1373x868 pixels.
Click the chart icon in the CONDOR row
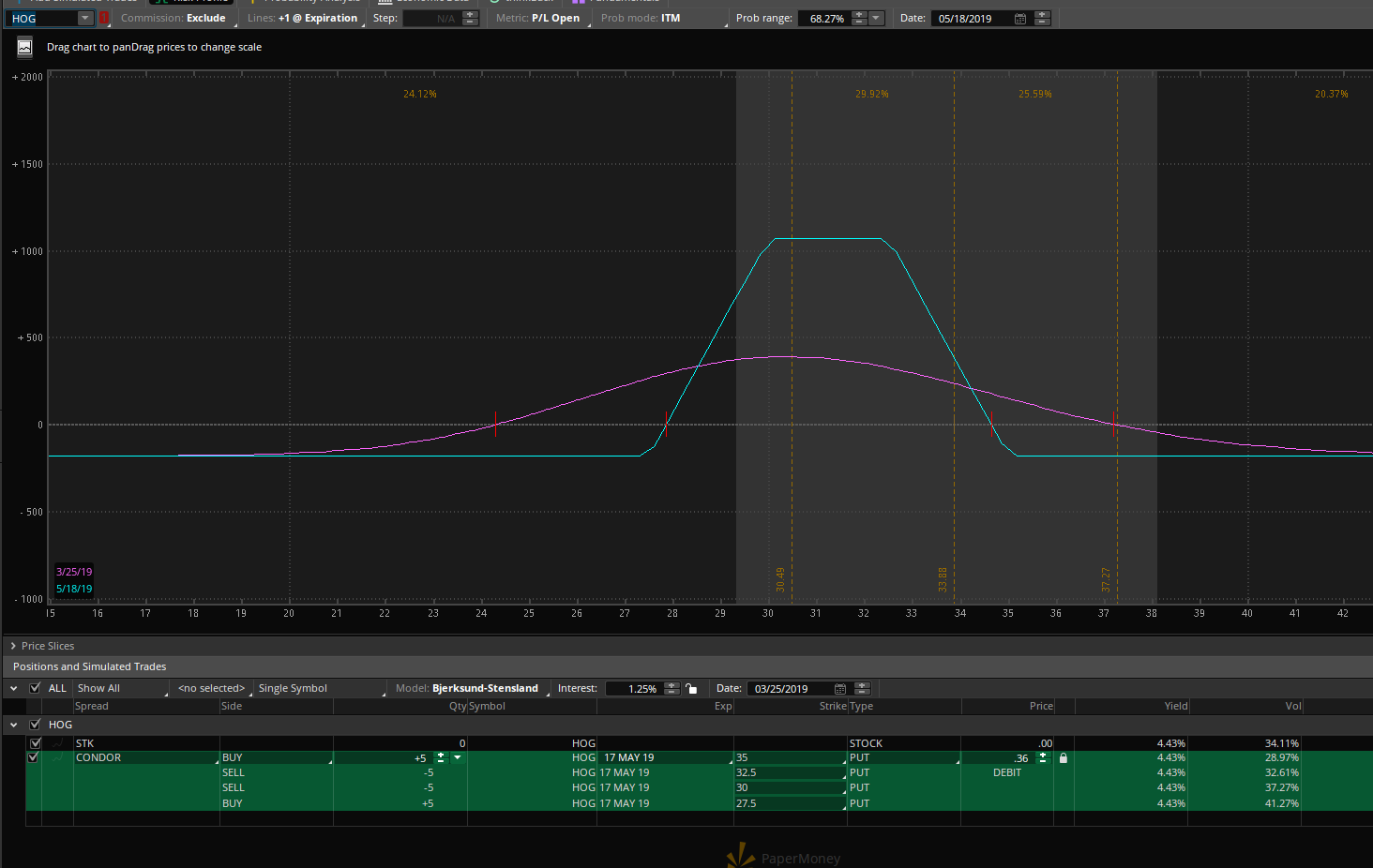59,757
